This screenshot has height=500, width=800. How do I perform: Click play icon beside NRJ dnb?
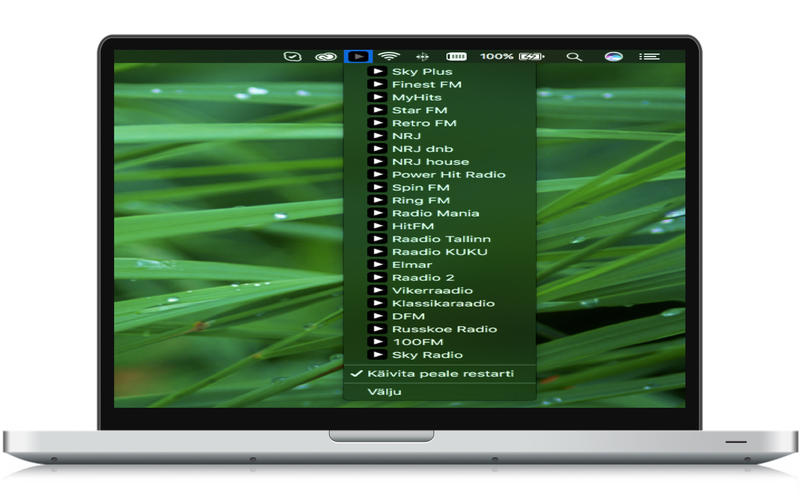(x=377, y=148)
